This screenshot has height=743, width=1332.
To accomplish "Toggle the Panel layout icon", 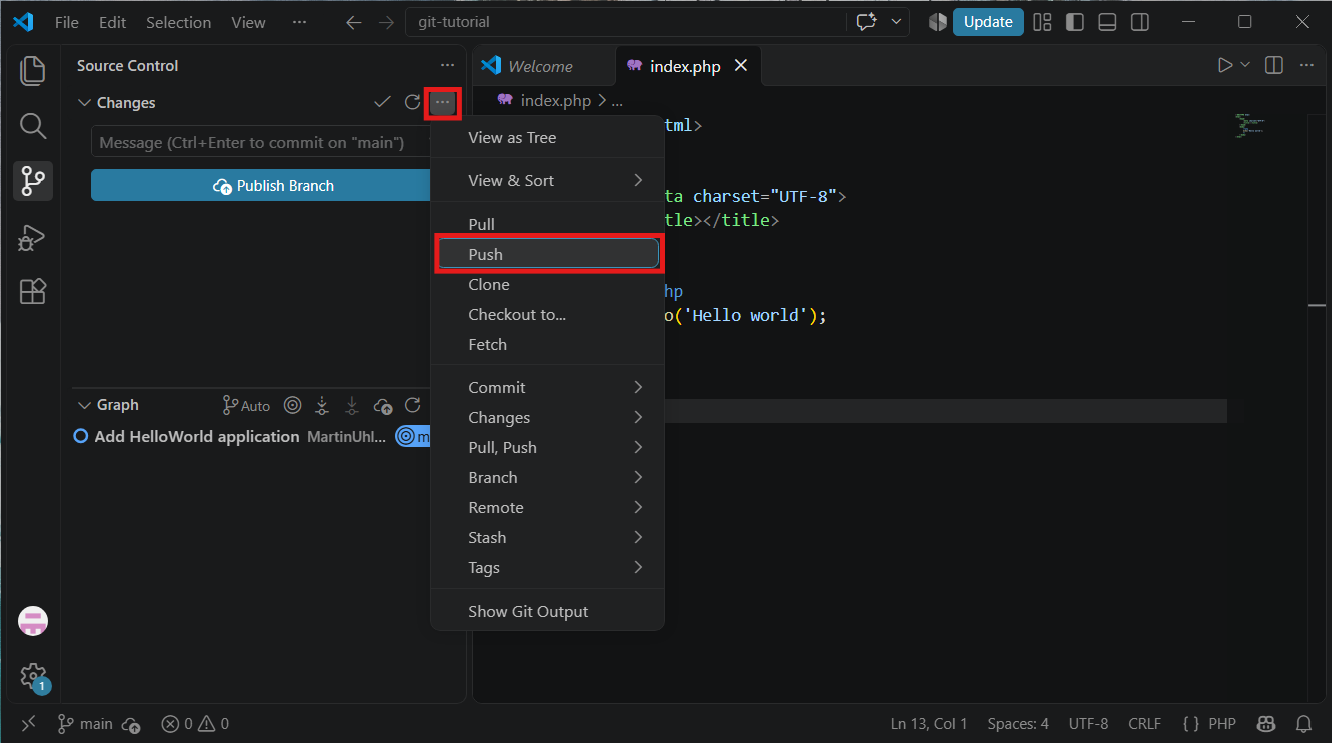I will 1107,22.
